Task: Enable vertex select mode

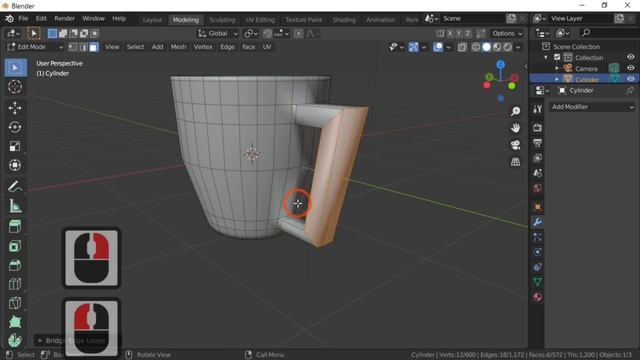Action: click(73, 47)
